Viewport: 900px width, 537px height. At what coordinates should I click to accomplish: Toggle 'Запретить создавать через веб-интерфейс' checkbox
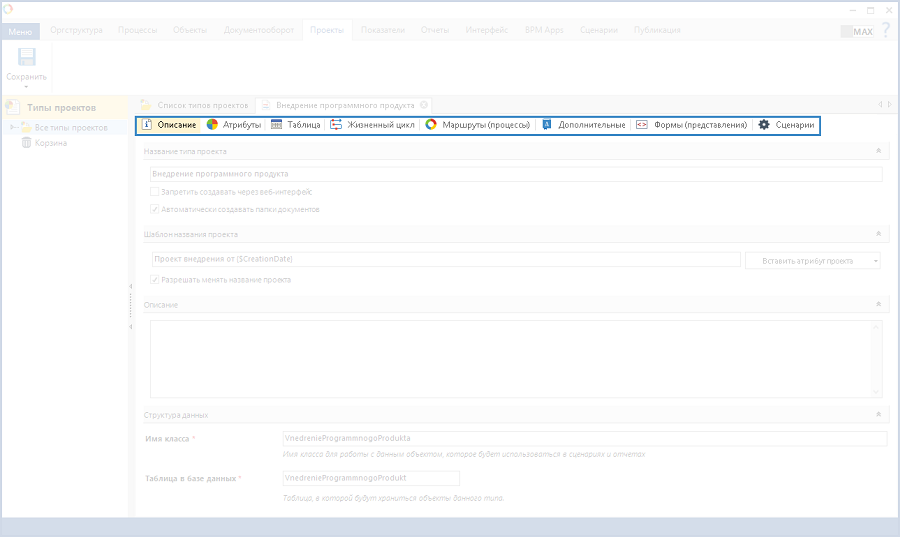154,191
